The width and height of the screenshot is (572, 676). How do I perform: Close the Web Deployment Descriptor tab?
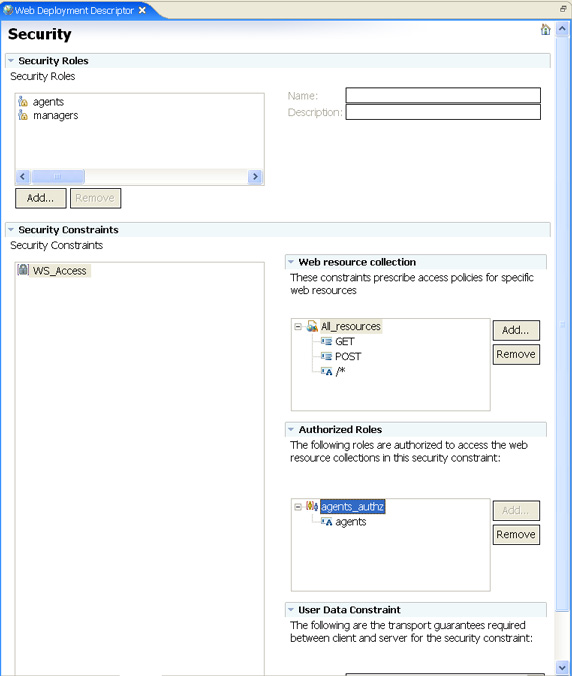click(142, 10)
